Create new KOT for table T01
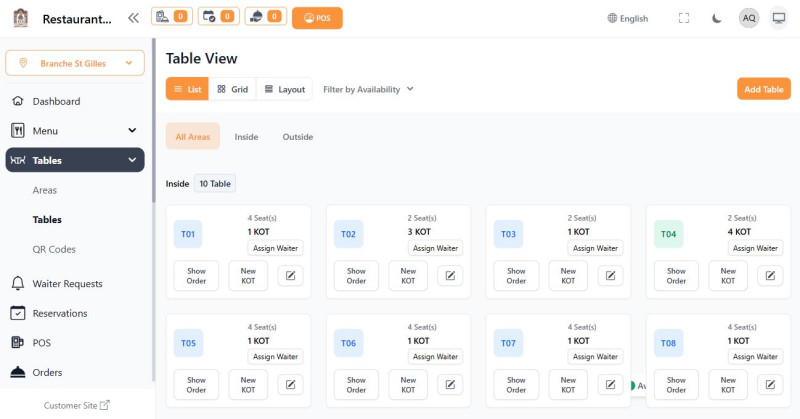The height and width of the screenshot is (419, 800). click(248, 276)
